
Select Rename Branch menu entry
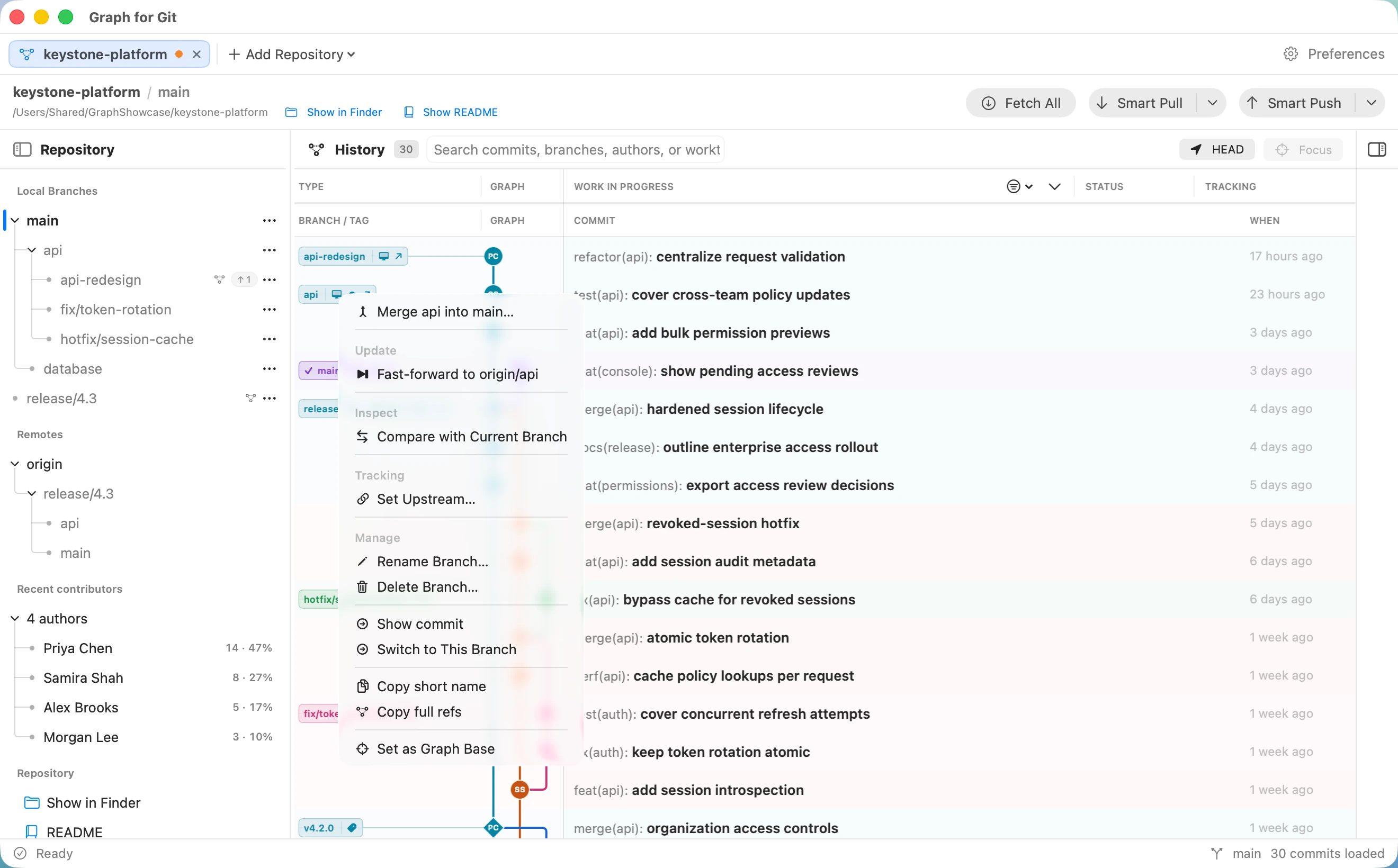[x=461, y=562]
